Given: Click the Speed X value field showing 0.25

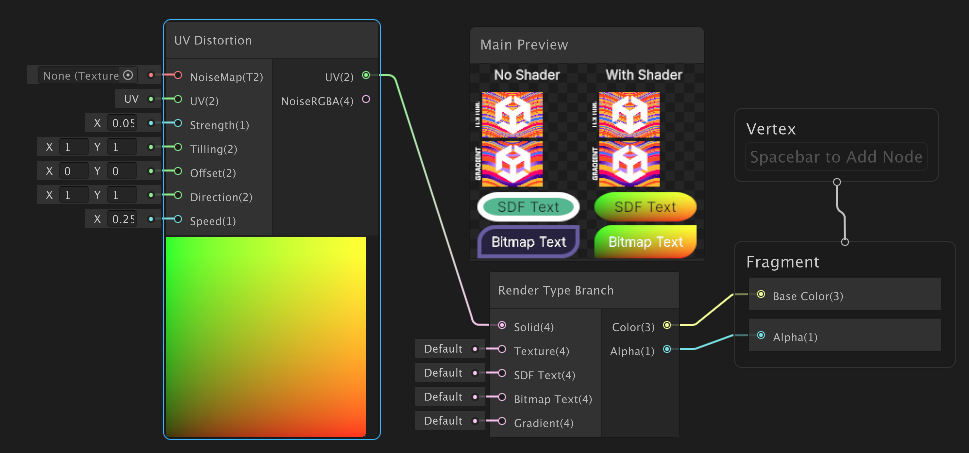Looking at the screenshot, I should pyautogui.click(x=122, y=219).
